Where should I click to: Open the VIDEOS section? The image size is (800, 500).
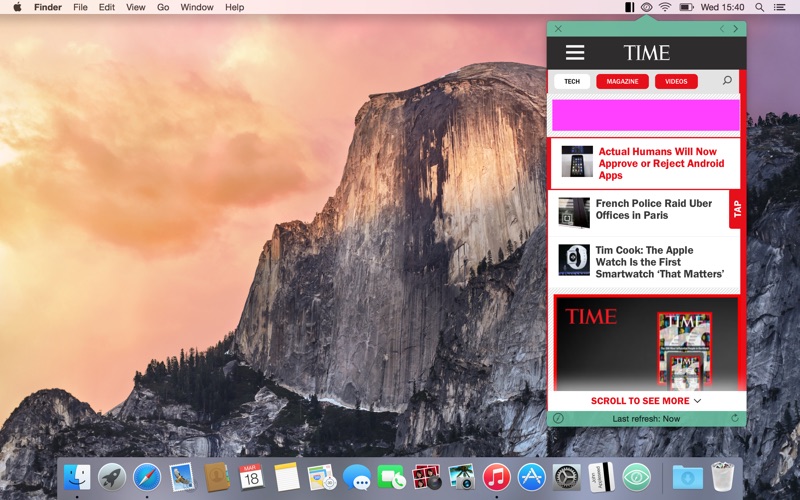[676, 81]
